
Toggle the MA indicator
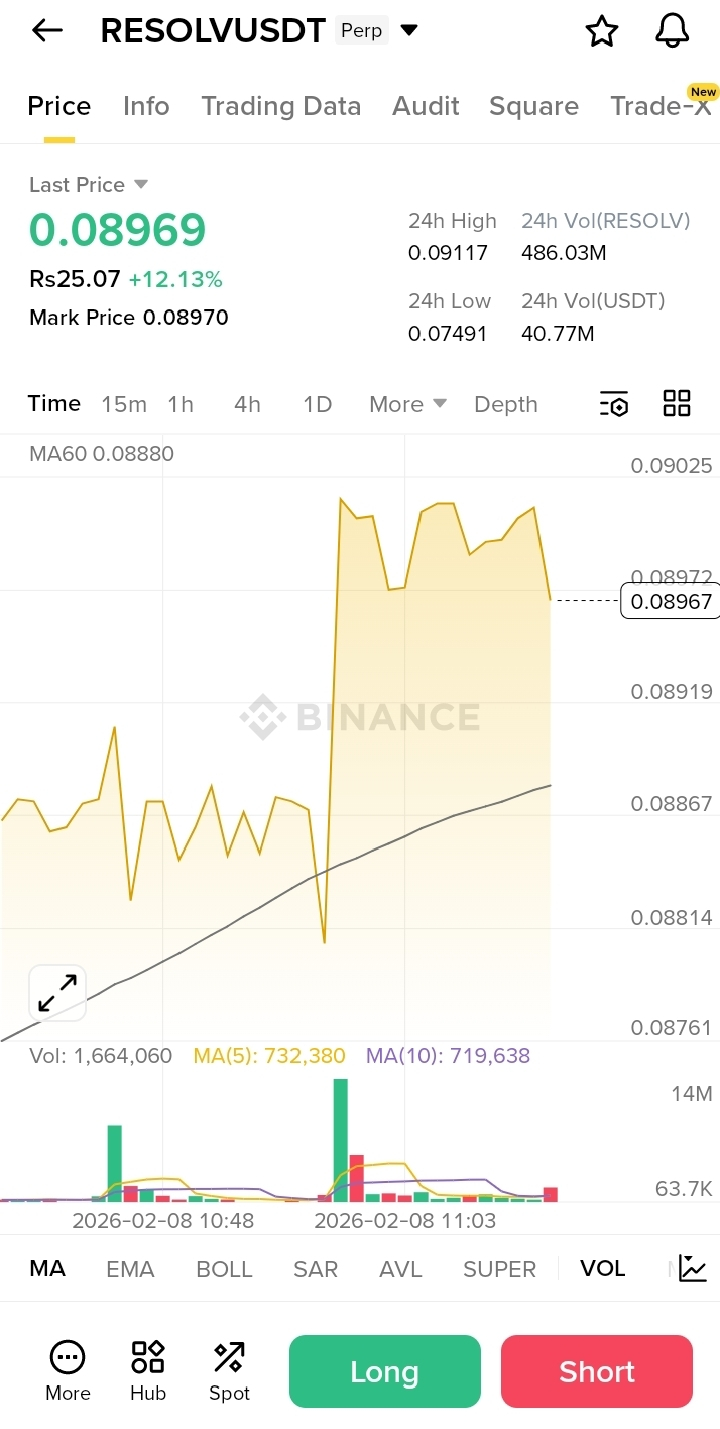[47, 1268]
